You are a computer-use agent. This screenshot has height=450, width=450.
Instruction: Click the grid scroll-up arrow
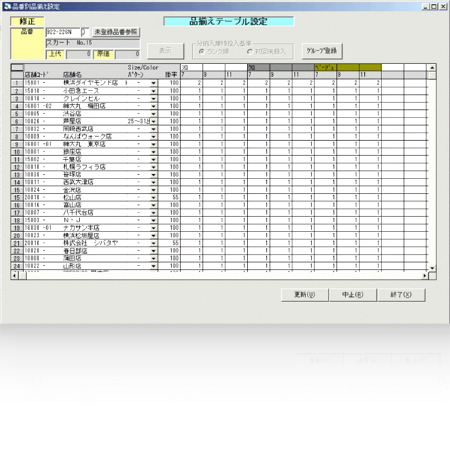(x=432, y=67)
